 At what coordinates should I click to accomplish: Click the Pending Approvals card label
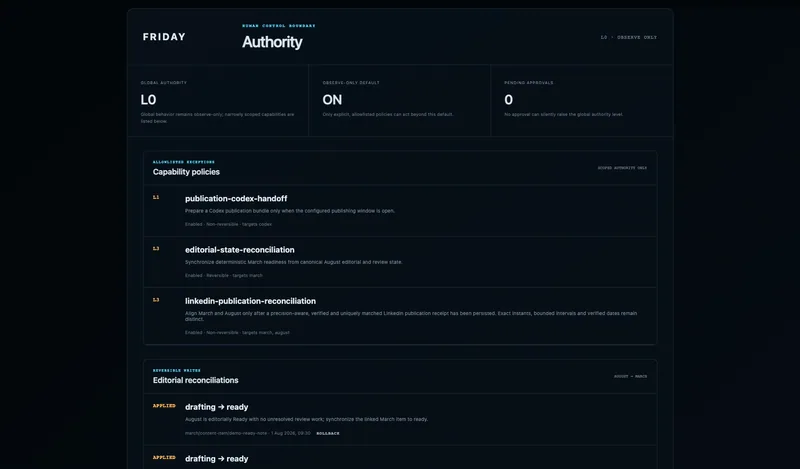529,83
